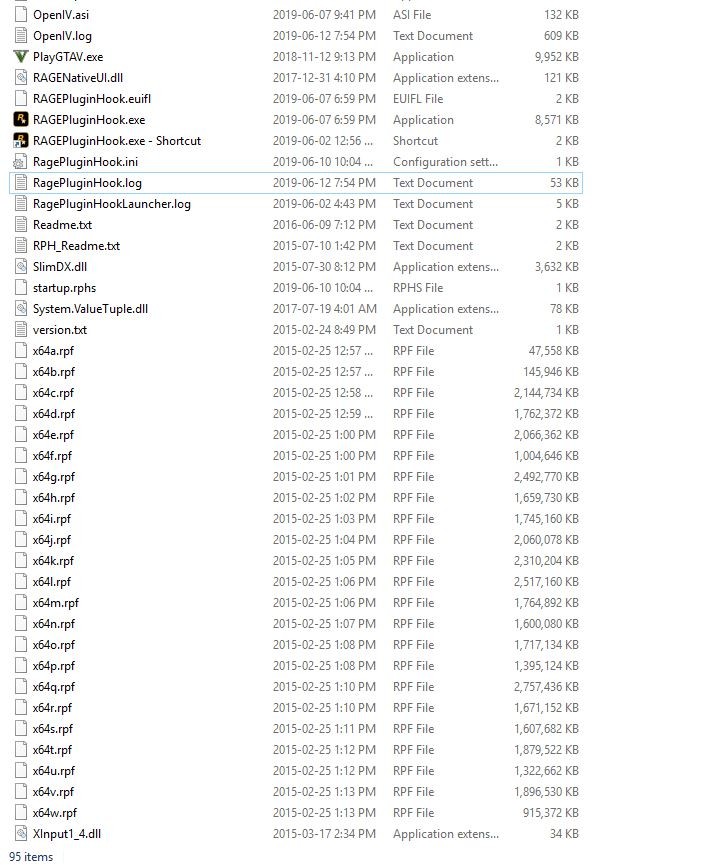The image size is (715, 865).
Task: Select the SlimDX.dll file name
Action: click(x=60, y=266)
